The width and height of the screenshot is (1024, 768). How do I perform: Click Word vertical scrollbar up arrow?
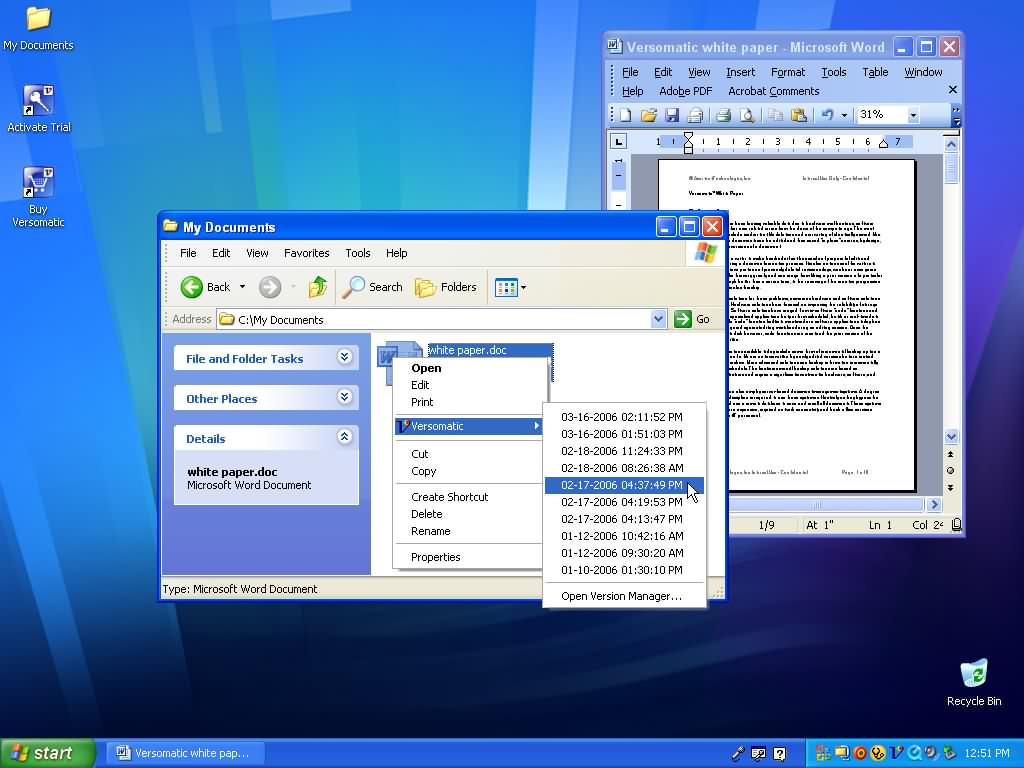tap(951, 144)
